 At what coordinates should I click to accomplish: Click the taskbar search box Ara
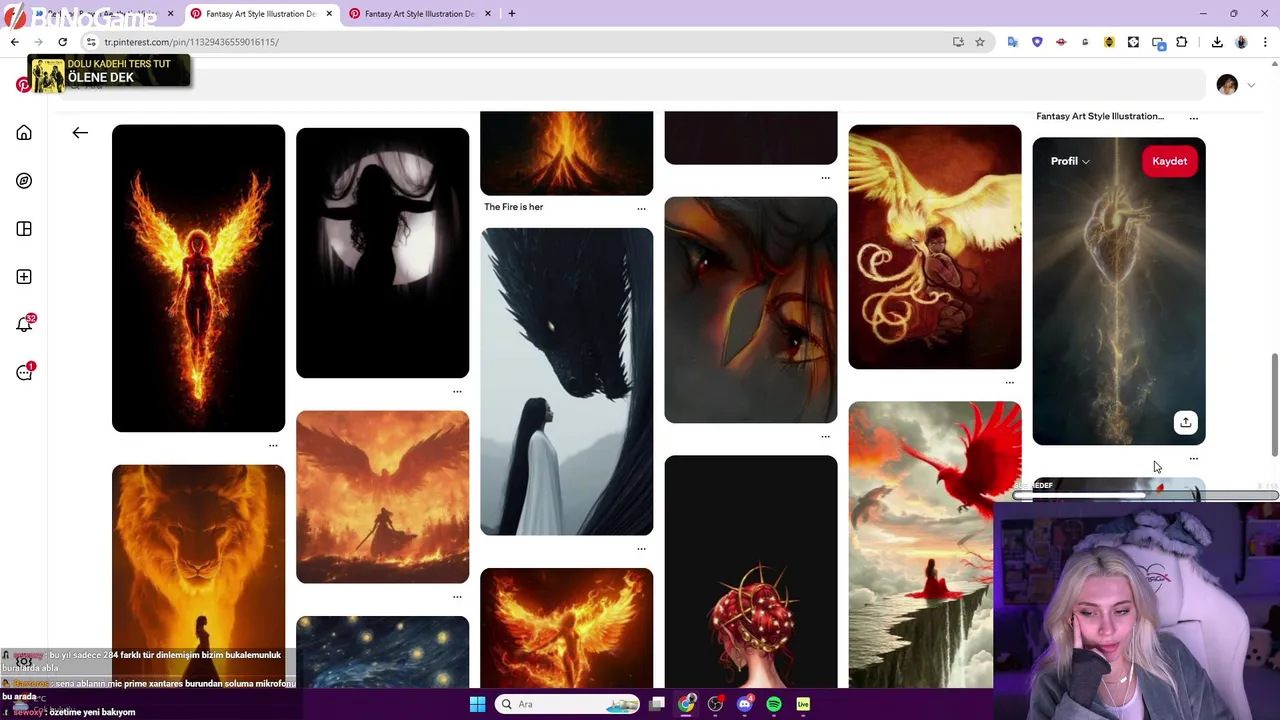567,704
